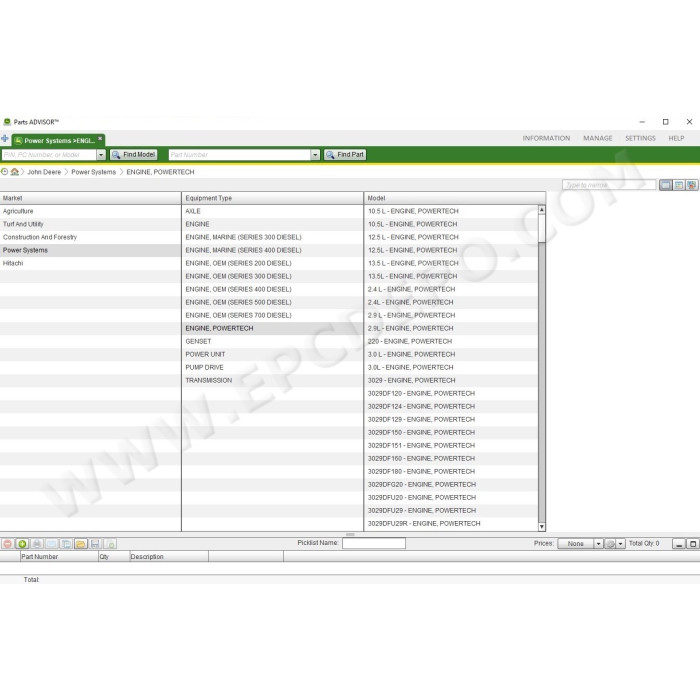Select the Power Systems >ENGI... tab
Screen dimensions: 700x700
56,141
